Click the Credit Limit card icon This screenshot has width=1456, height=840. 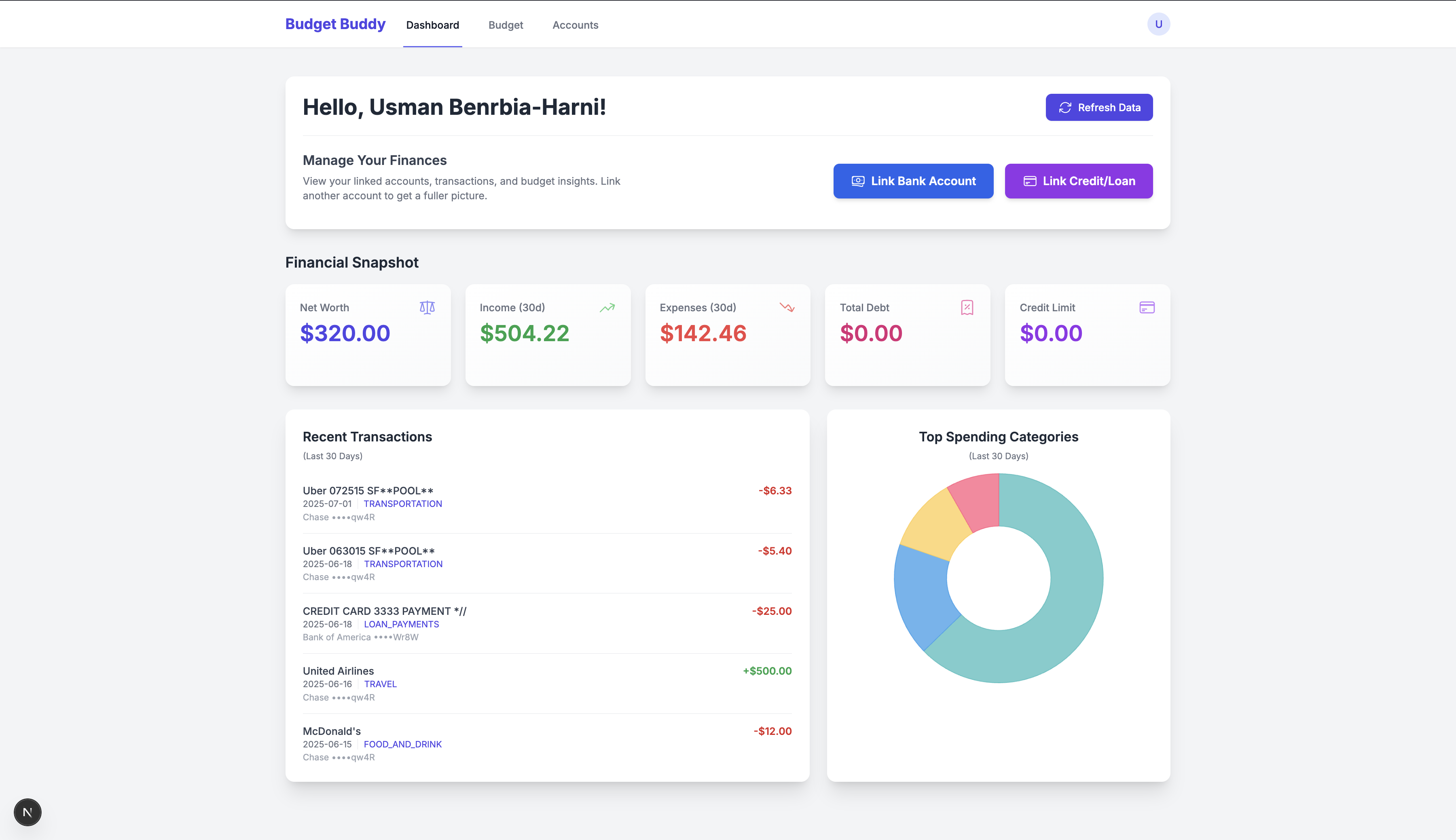[x=1147, y=308]
